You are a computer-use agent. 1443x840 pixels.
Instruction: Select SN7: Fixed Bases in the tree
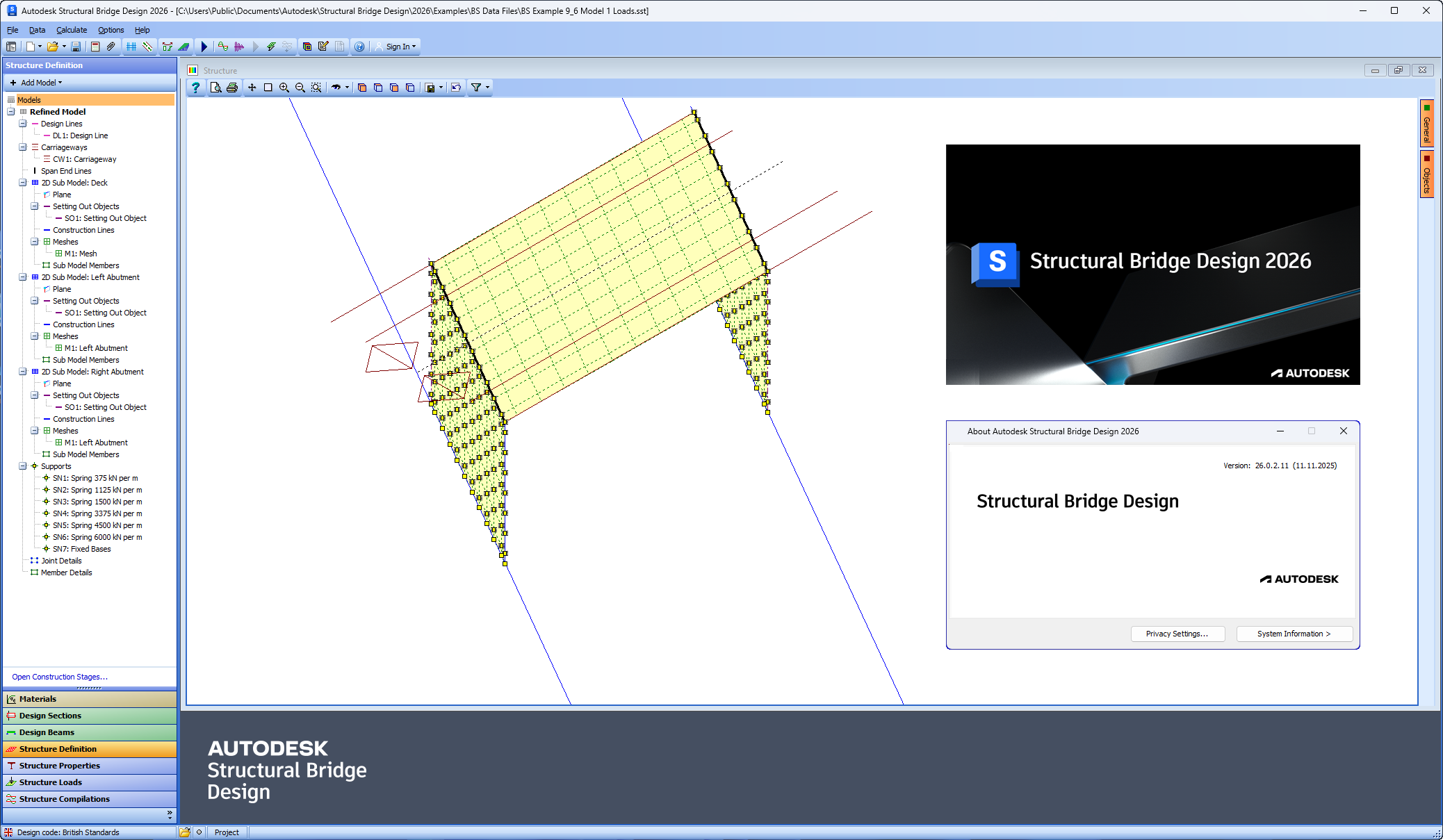click(81, 549)
